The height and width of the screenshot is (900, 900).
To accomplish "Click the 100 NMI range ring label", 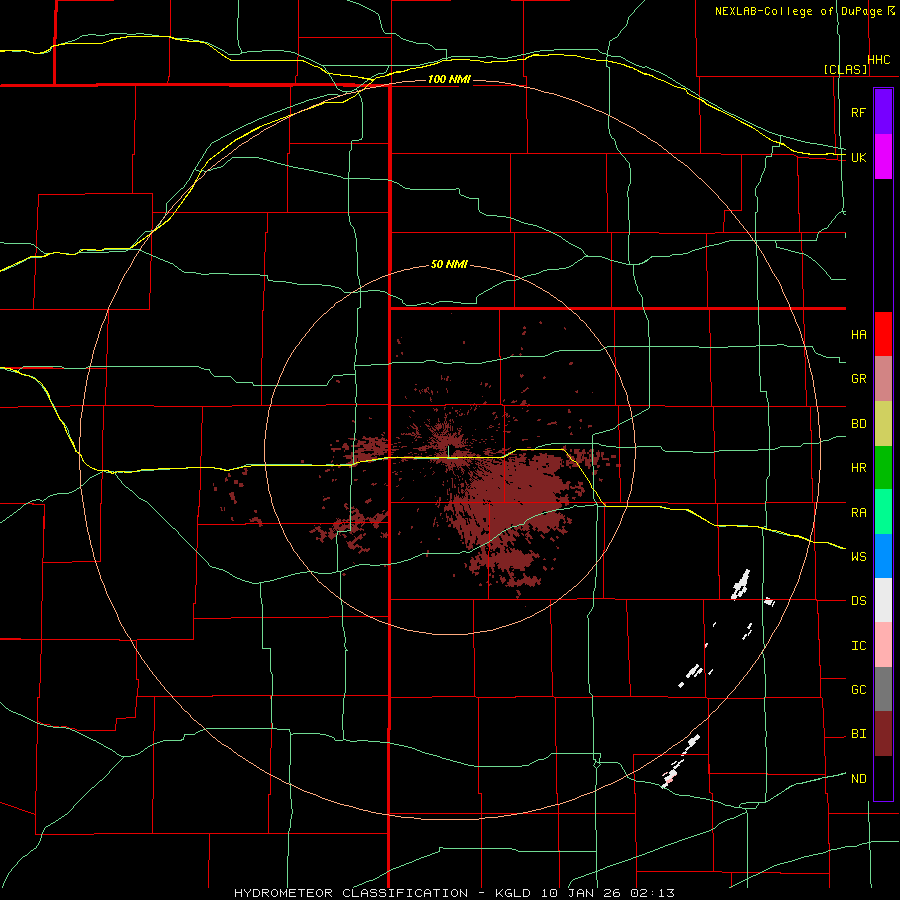I will (x=449, y=79).
